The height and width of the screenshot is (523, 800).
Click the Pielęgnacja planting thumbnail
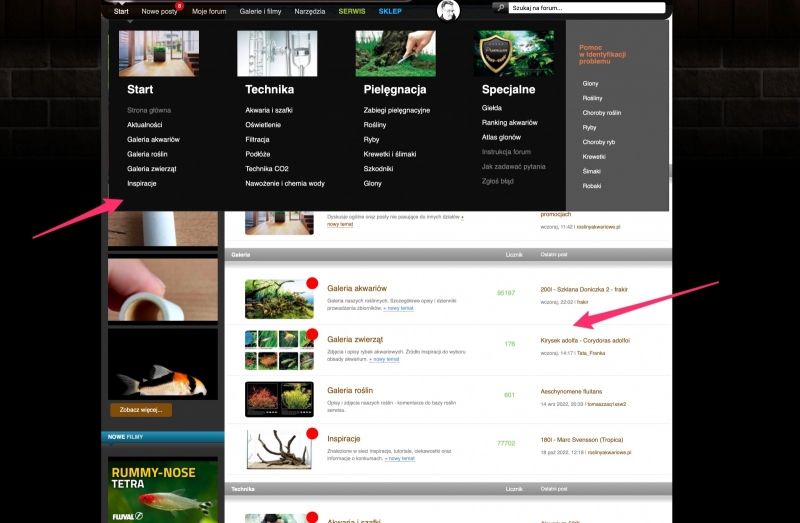tap(395, 53)
